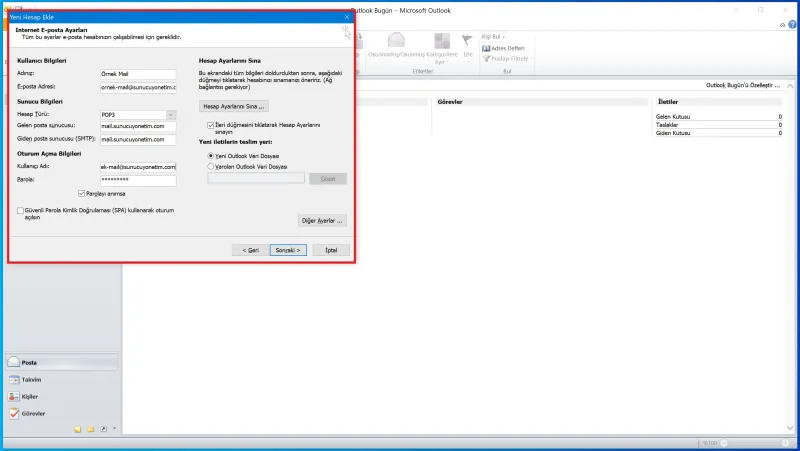Collapse the ribbon using the caret icon
The height and width of the screenshot is (451, 800).
point(782,25)
